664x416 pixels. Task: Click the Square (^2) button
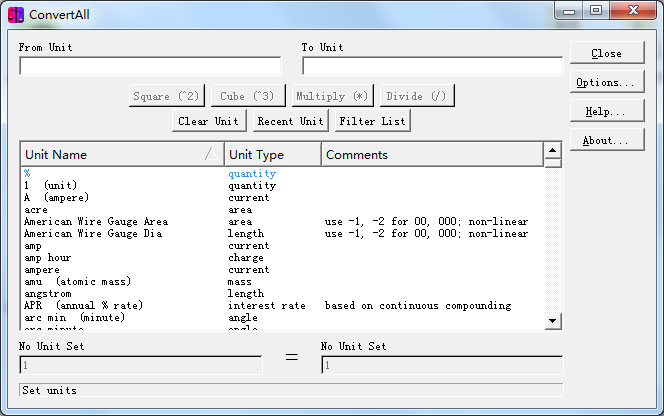166,96
